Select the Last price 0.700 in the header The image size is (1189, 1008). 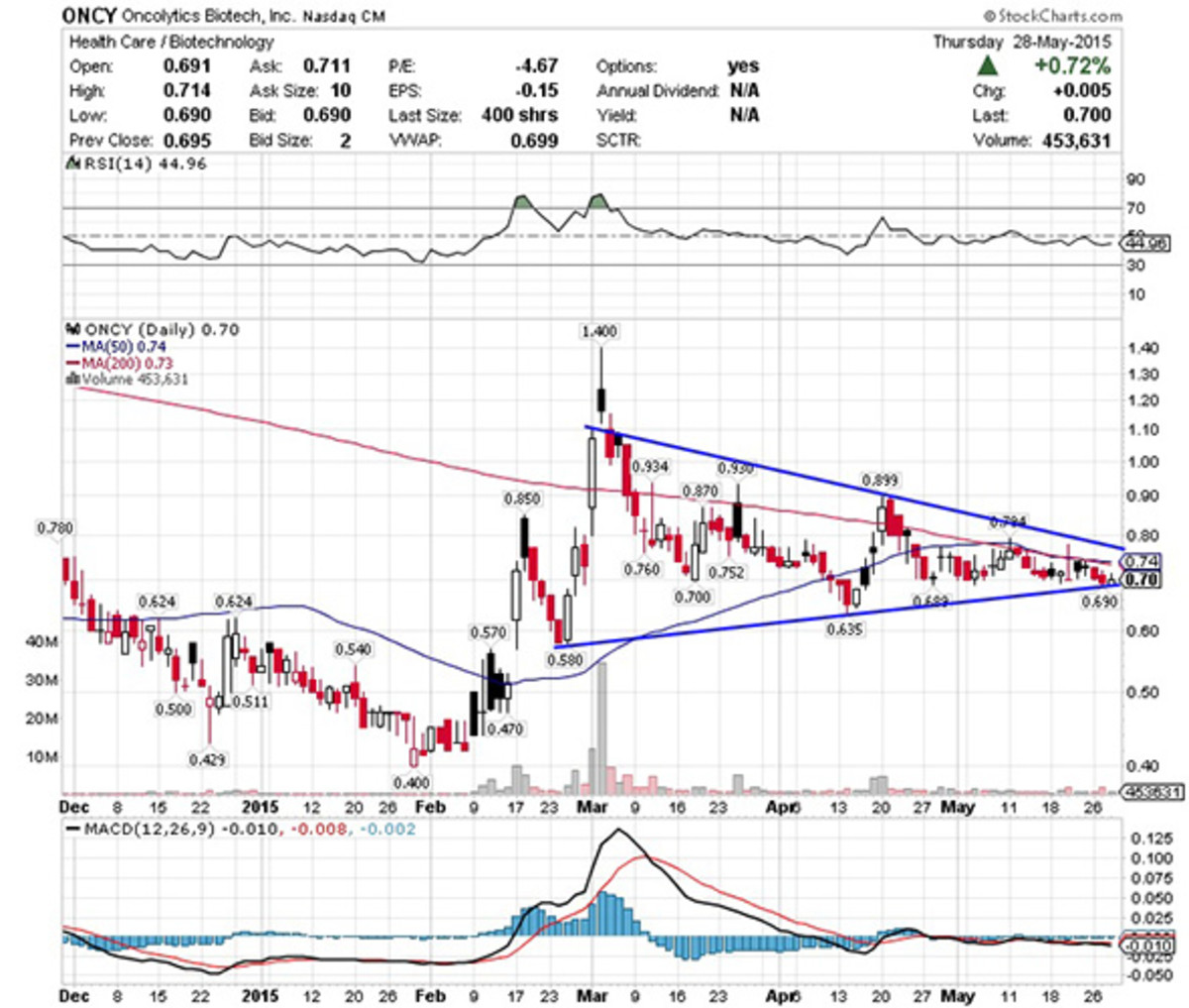(x=1088, y=116)
